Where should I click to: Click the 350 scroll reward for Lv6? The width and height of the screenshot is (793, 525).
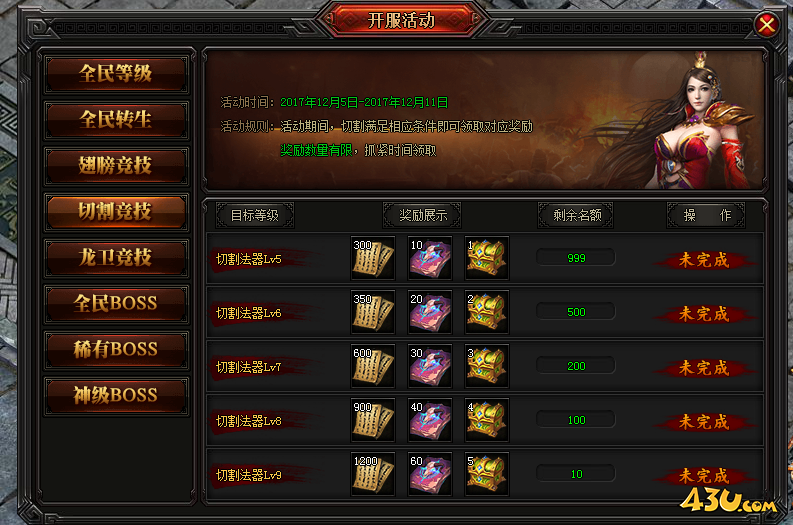[x=373, y=312]
